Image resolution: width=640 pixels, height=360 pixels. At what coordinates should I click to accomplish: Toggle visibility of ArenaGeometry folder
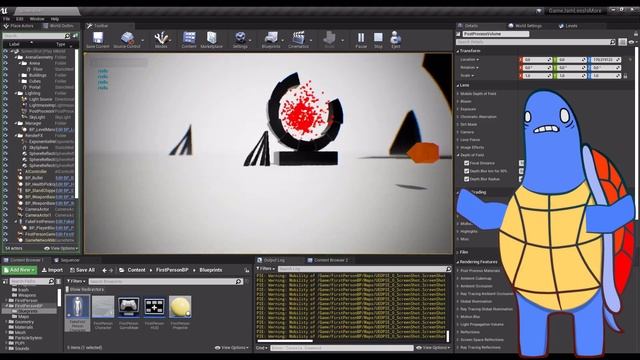click(5, 58)
